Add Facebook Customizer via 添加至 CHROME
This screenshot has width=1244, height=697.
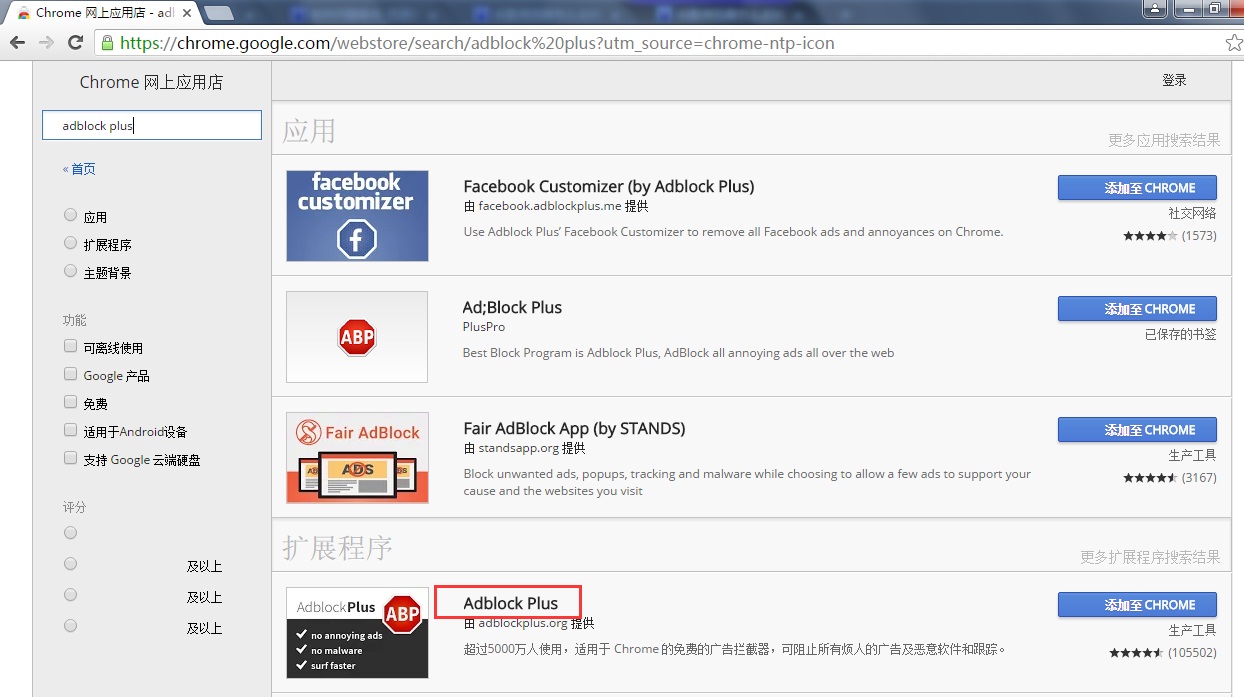[x=1137, y=188]
